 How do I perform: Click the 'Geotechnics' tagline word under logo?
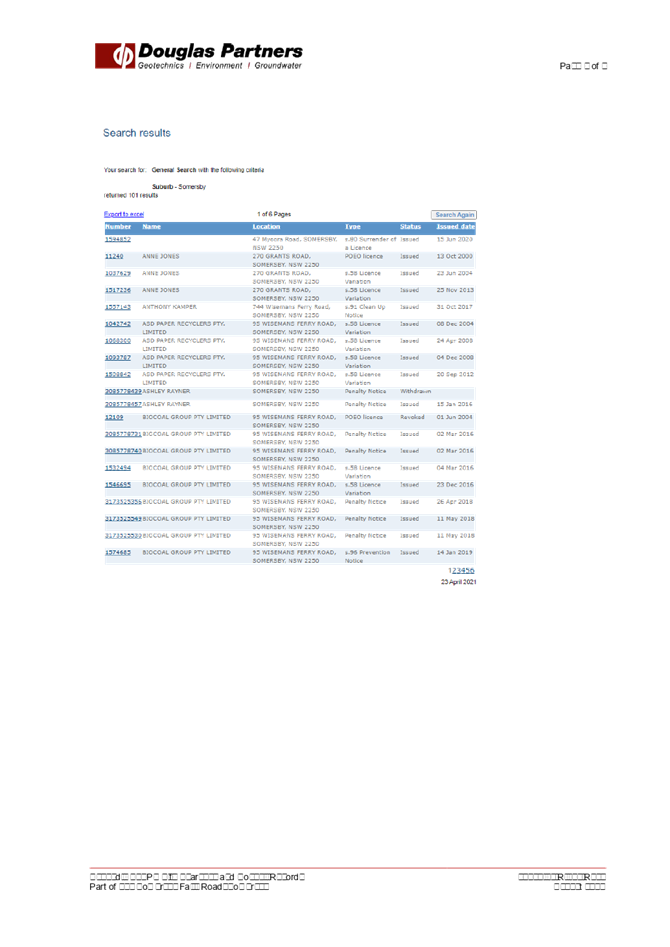coord(161,66)
